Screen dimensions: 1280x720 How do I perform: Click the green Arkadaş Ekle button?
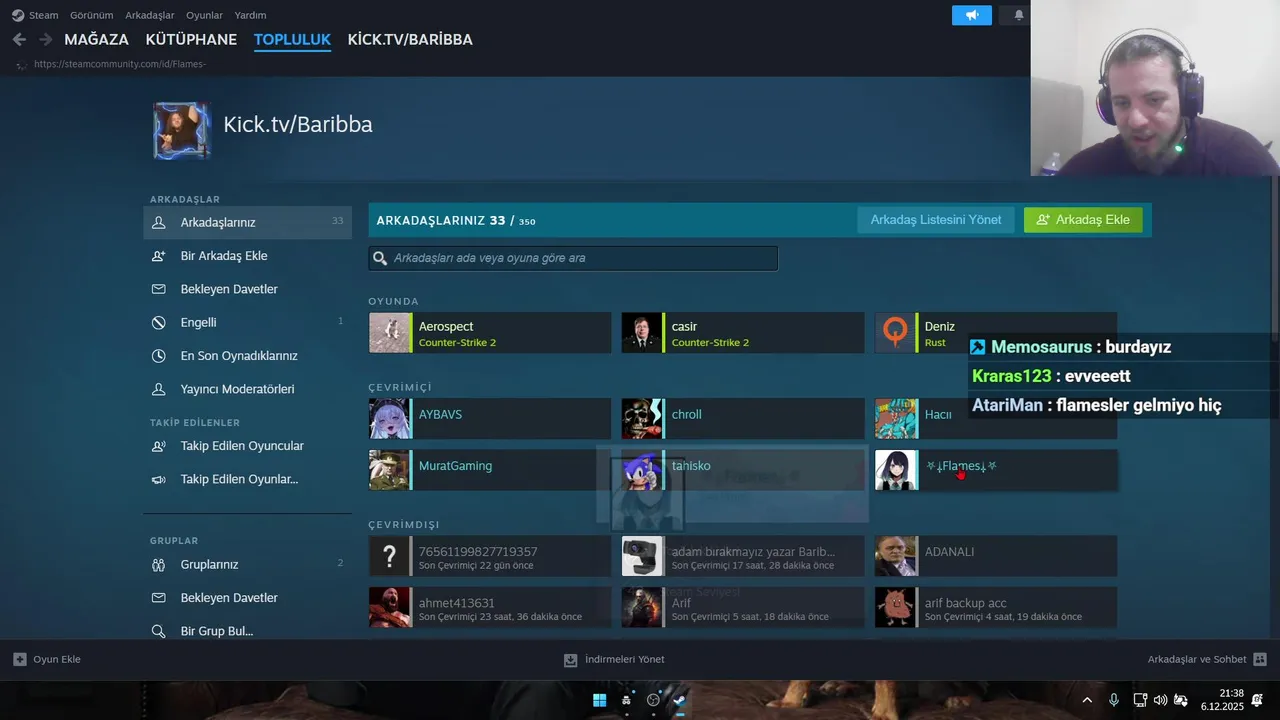coord(1083,220)
